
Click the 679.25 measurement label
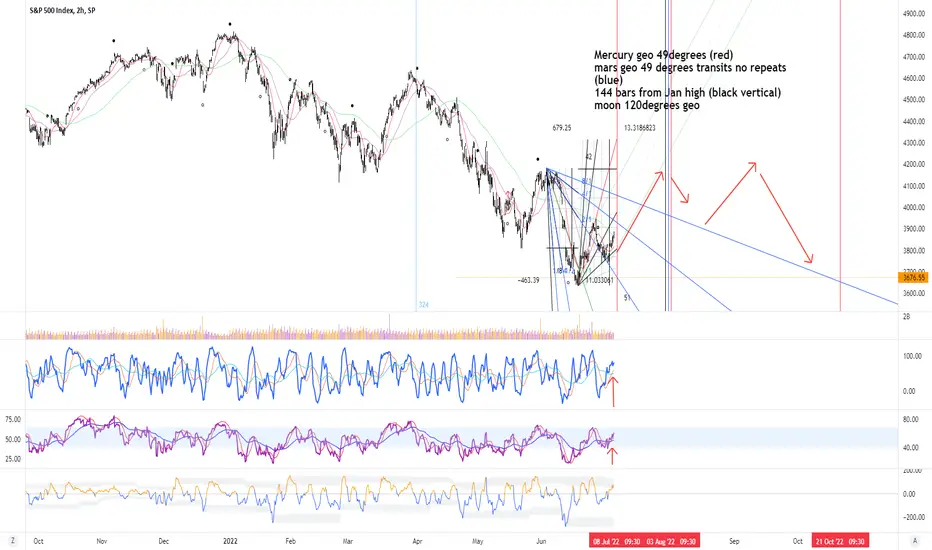pos(561,128)
